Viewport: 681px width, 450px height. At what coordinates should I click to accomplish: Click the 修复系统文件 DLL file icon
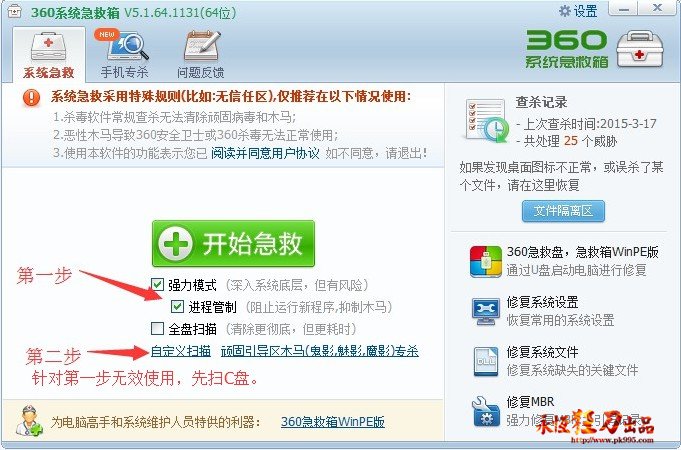(x=486, y=361)
